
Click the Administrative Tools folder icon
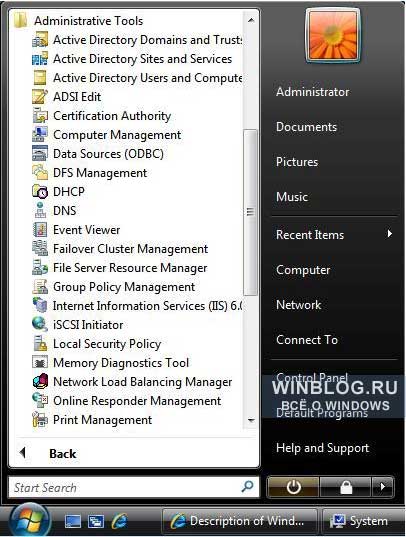[x=21, y=21]
